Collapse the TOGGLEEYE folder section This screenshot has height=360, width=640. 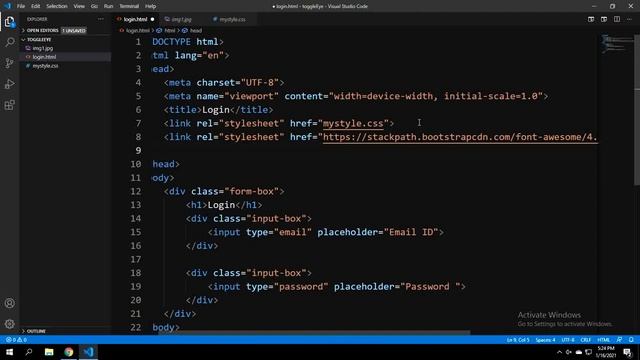click(x=65, y=40)
